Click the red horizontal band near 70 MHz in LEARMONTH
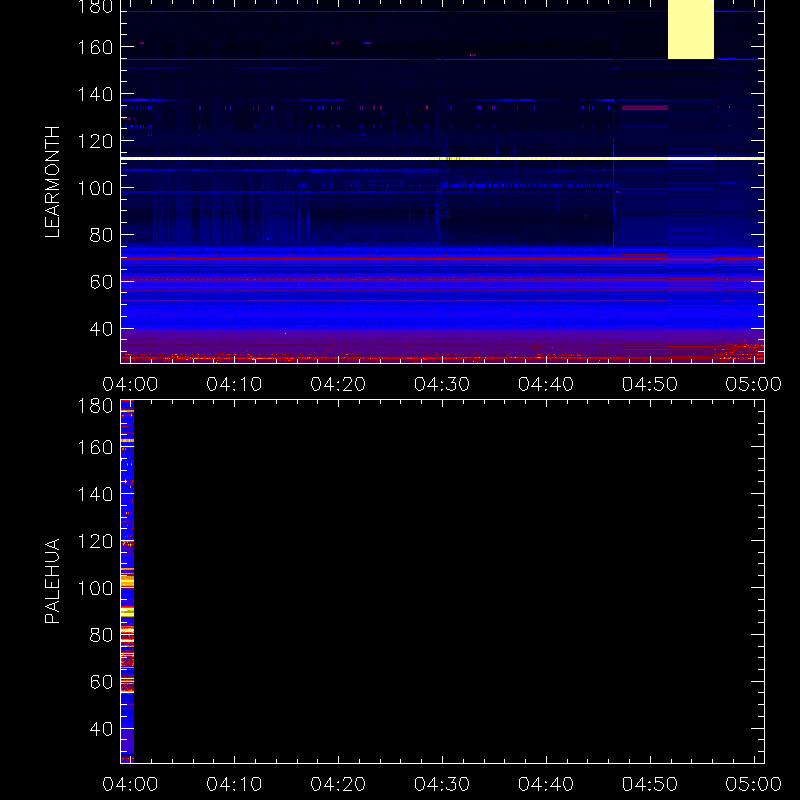This screenshot has width=800, height=800. tap(442, 259)
